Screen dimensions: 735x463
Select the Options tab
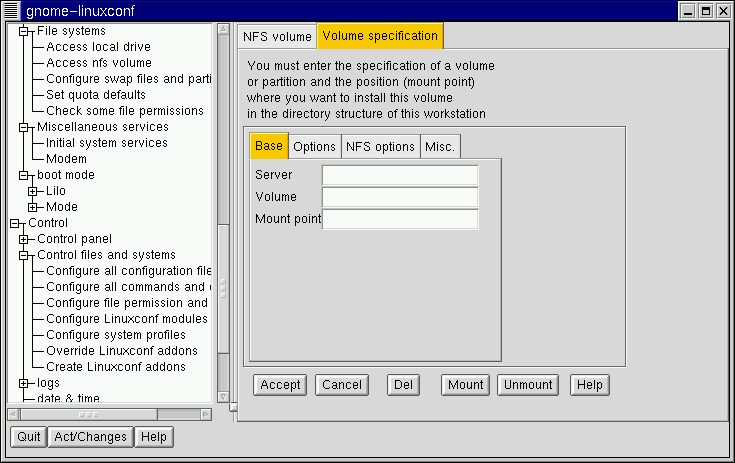[x=314, y=147]
